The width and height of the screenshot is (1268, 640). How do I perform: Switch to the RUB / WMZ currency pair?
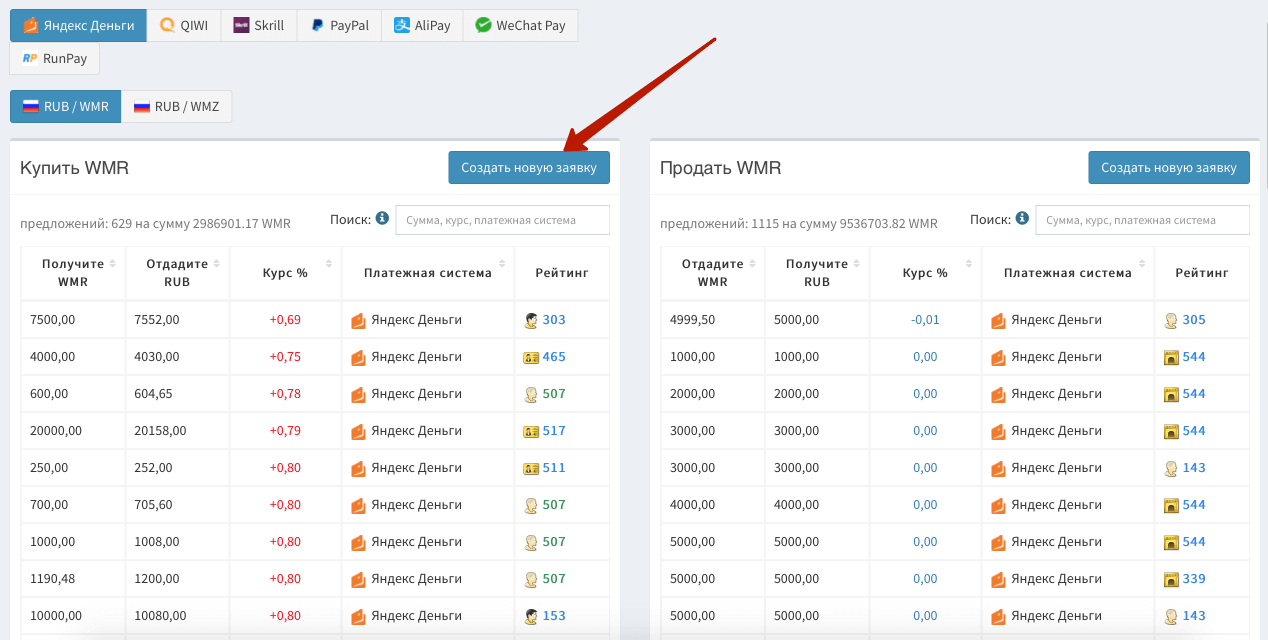[177, 106]
